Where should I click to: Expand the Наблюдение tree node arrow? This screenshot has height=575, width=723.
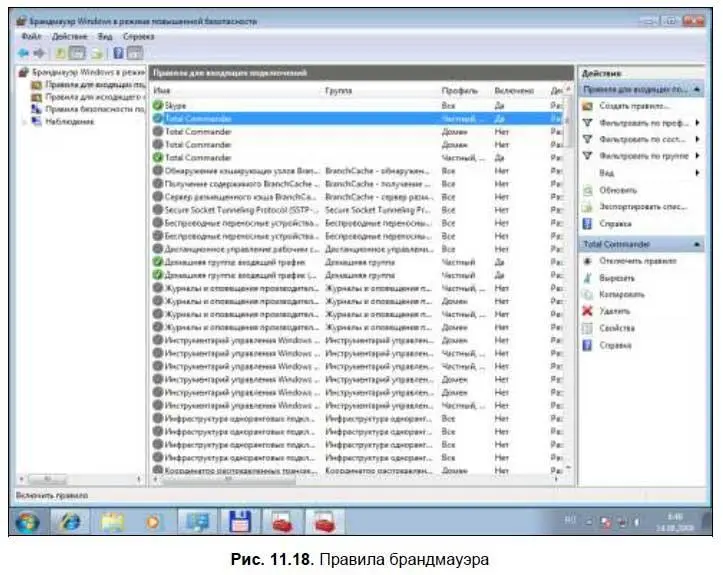tap(24, 122)
